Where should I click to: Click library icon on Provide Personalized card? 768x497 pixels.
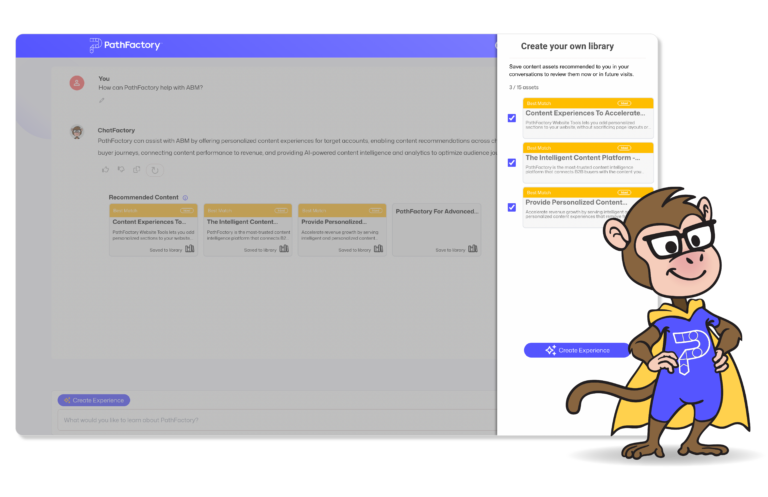point(379,249)
